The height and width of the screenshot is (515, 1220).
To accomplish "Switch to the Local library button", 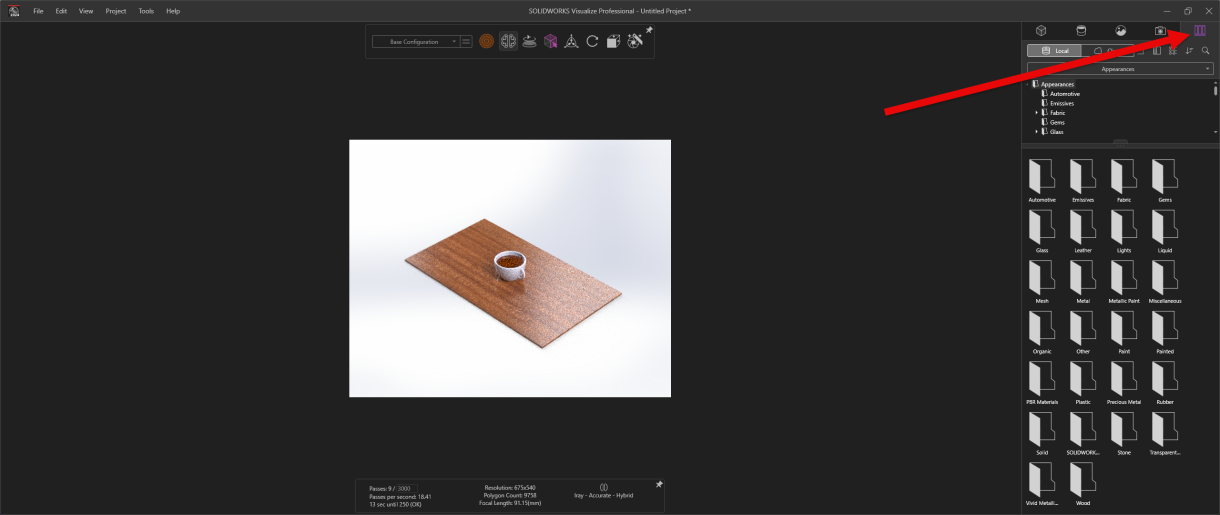I will point(1055,50).
